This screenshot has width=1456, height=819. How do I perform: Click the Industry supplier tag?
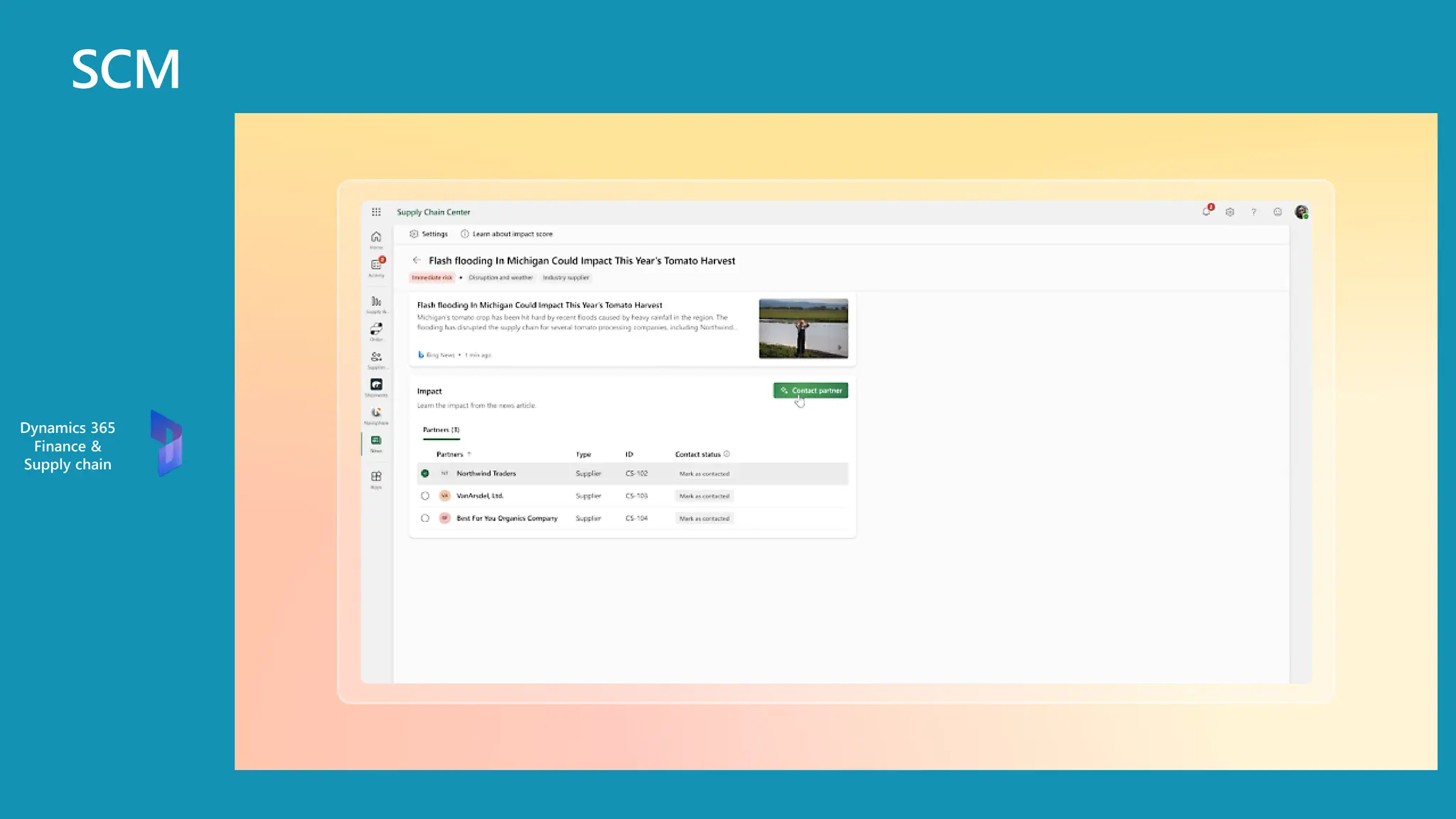(566, 277)
